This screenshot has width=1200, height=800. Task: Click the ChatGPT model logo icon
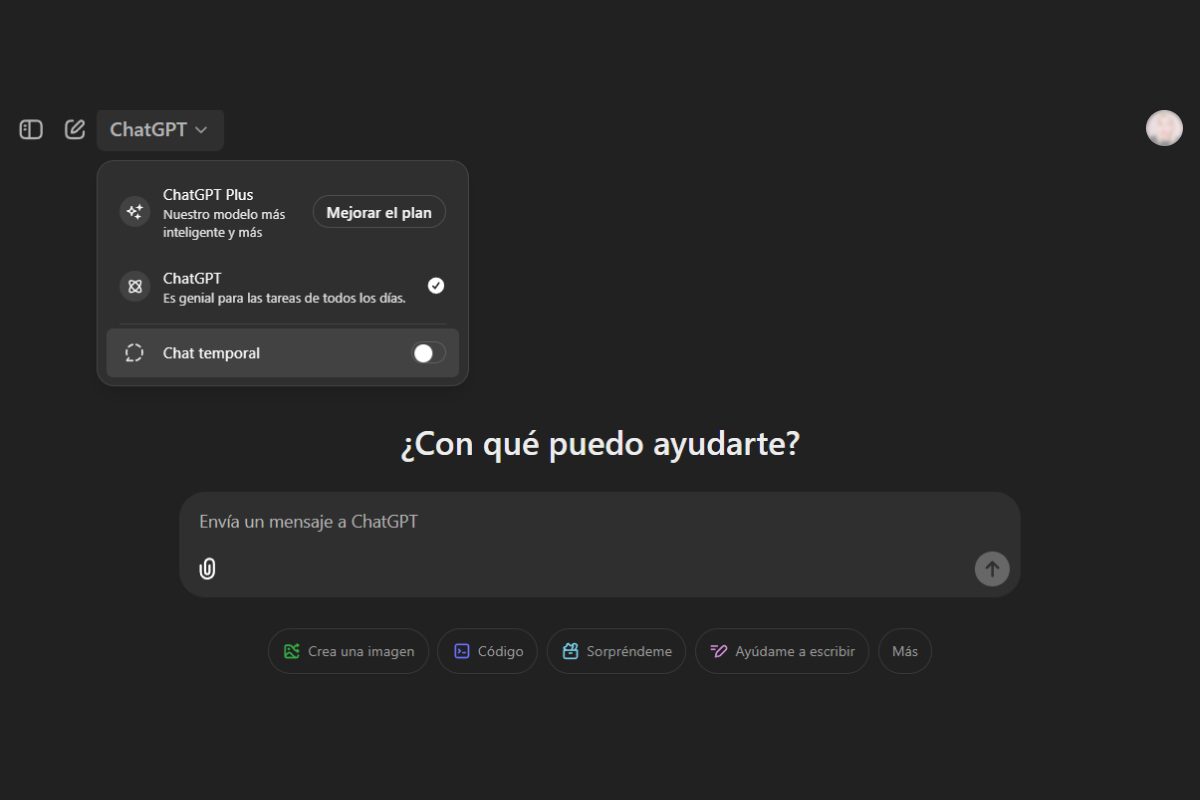coord(134,286)
